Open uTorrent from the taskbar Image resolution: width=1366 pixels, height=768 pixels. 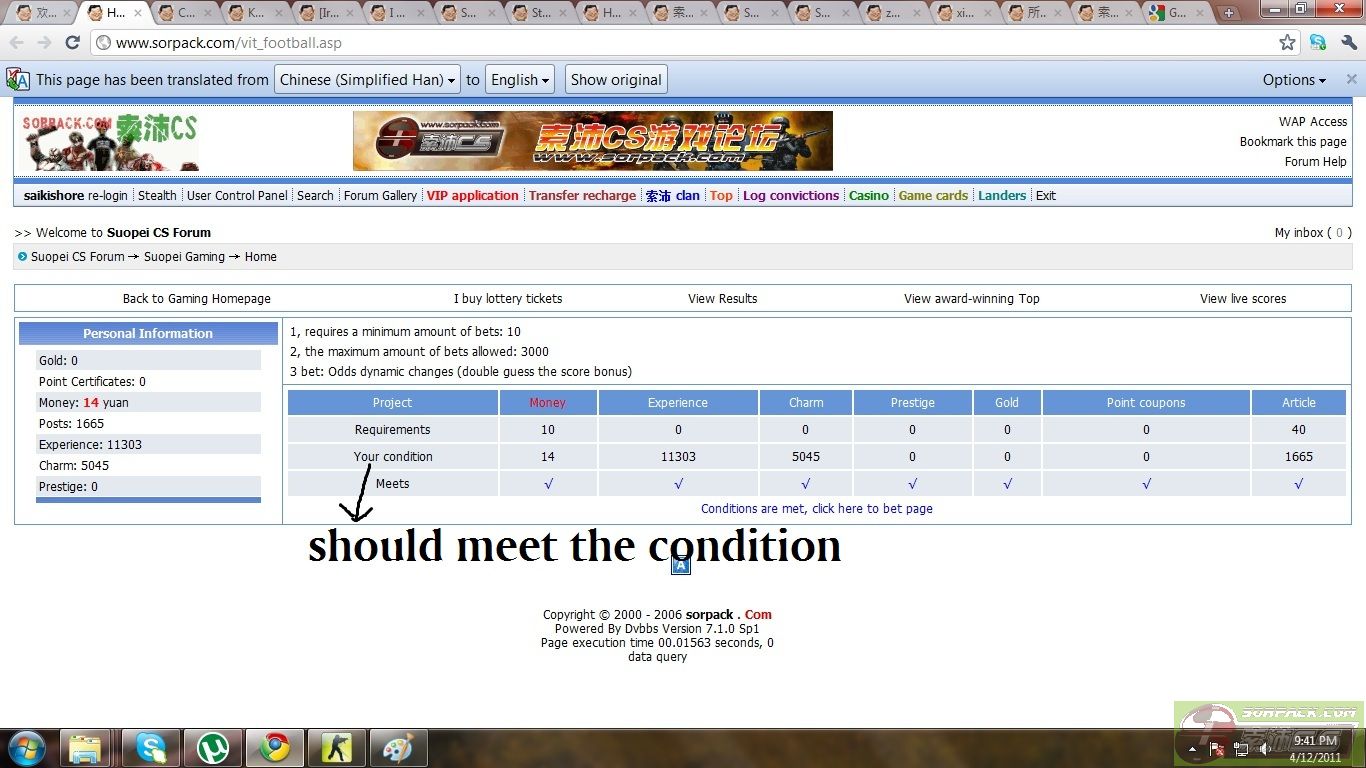pos(213,747)
